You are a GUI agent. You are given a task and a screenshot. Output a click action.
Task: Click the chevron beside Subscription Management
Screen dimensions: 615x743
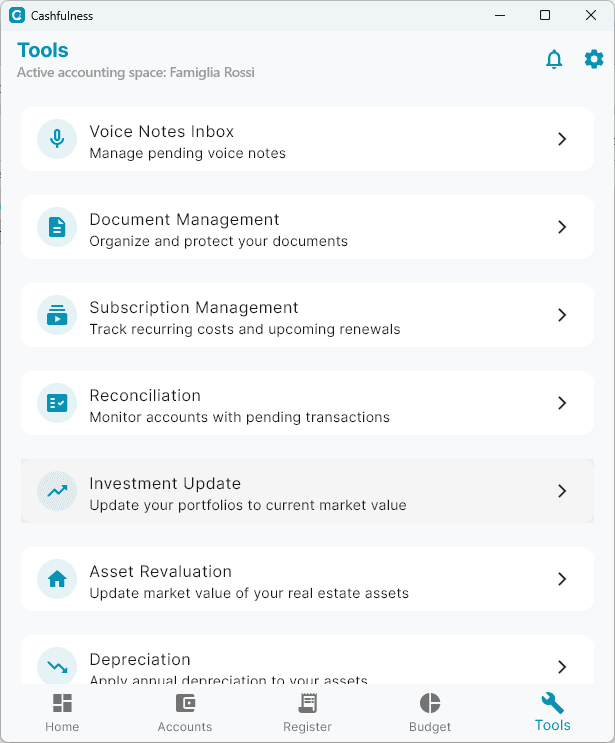tap(562, 315)
